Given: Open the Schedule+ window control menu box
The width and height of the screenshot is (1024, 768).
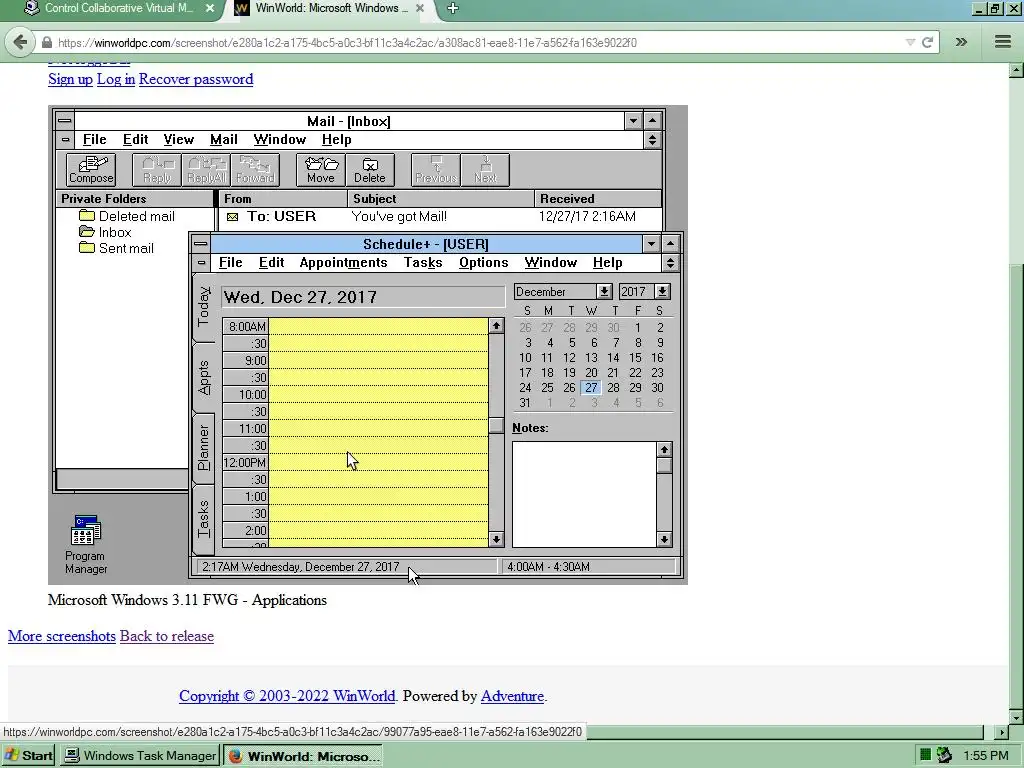Looking at the screenshot, I should click(x=200, y=244).
